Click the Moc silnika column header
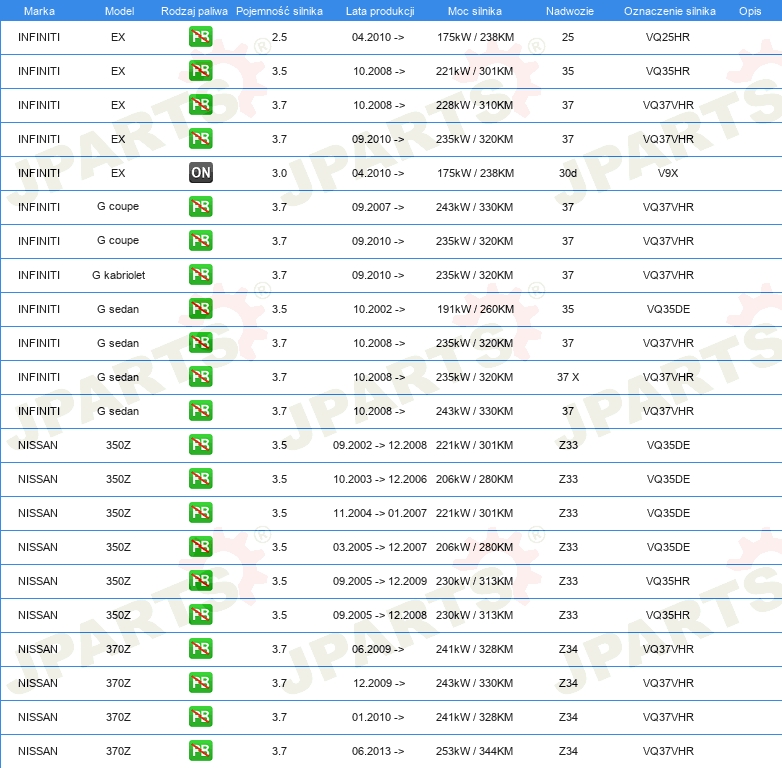This screenshot has height=768, width=782. [475, 11]
